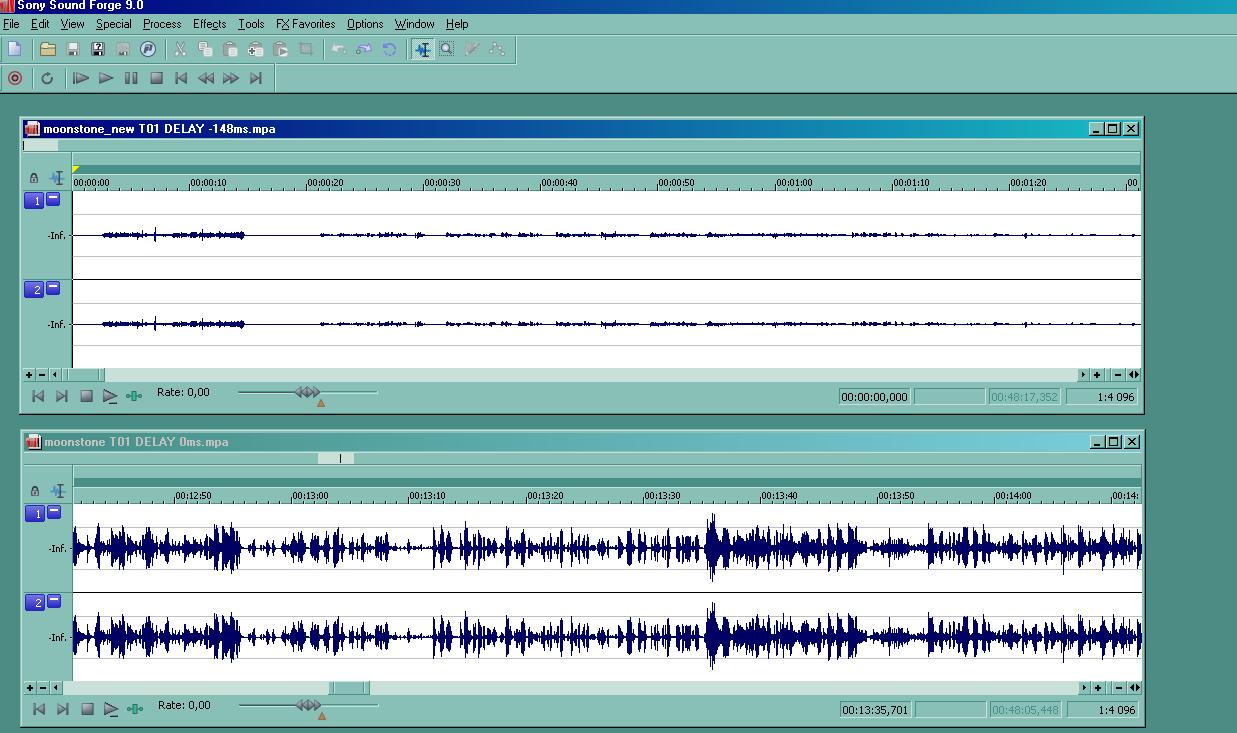1237x733 pixels.
Task: Activate the Edit tool in main toolbar
Action: [x=422, y=49]
